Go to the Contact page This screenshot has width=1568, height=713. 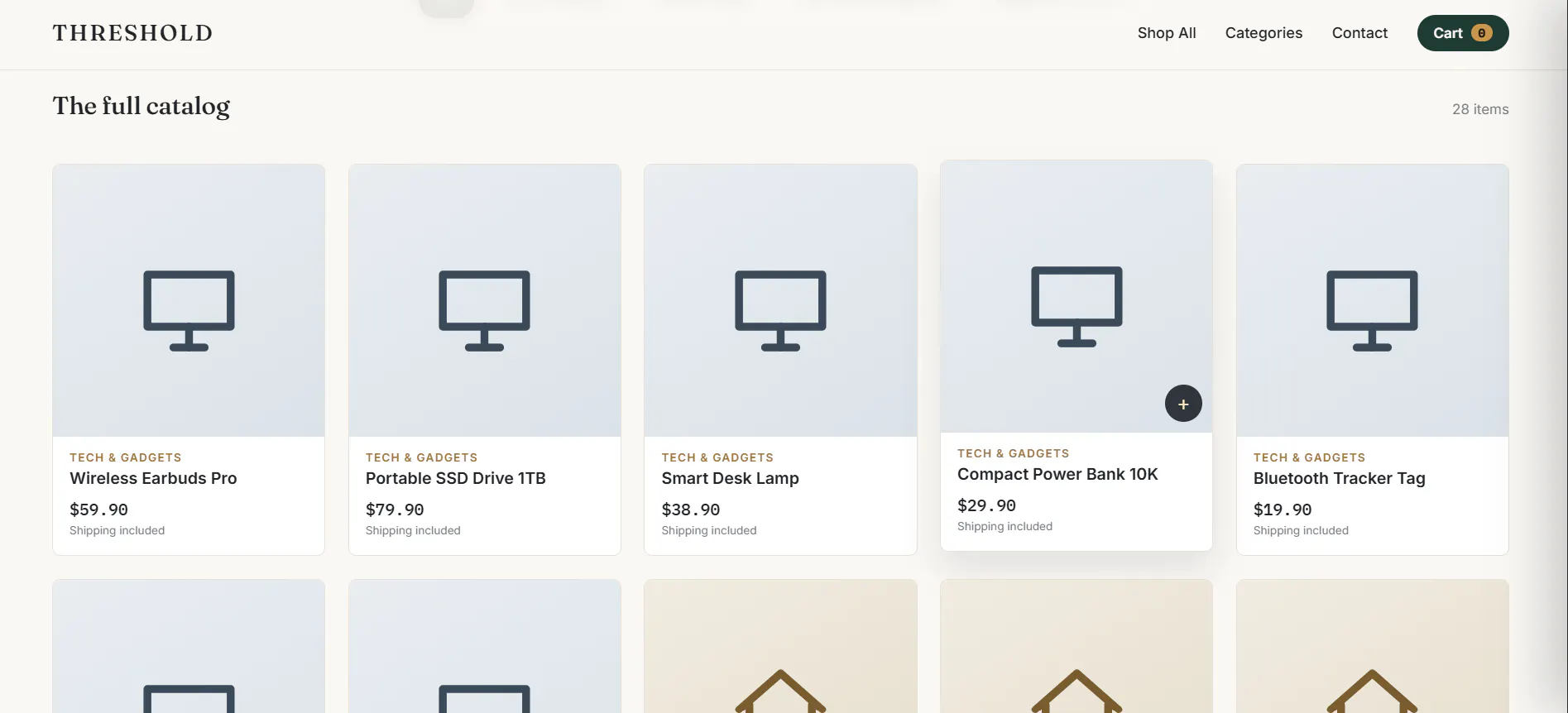[1359, 33]
